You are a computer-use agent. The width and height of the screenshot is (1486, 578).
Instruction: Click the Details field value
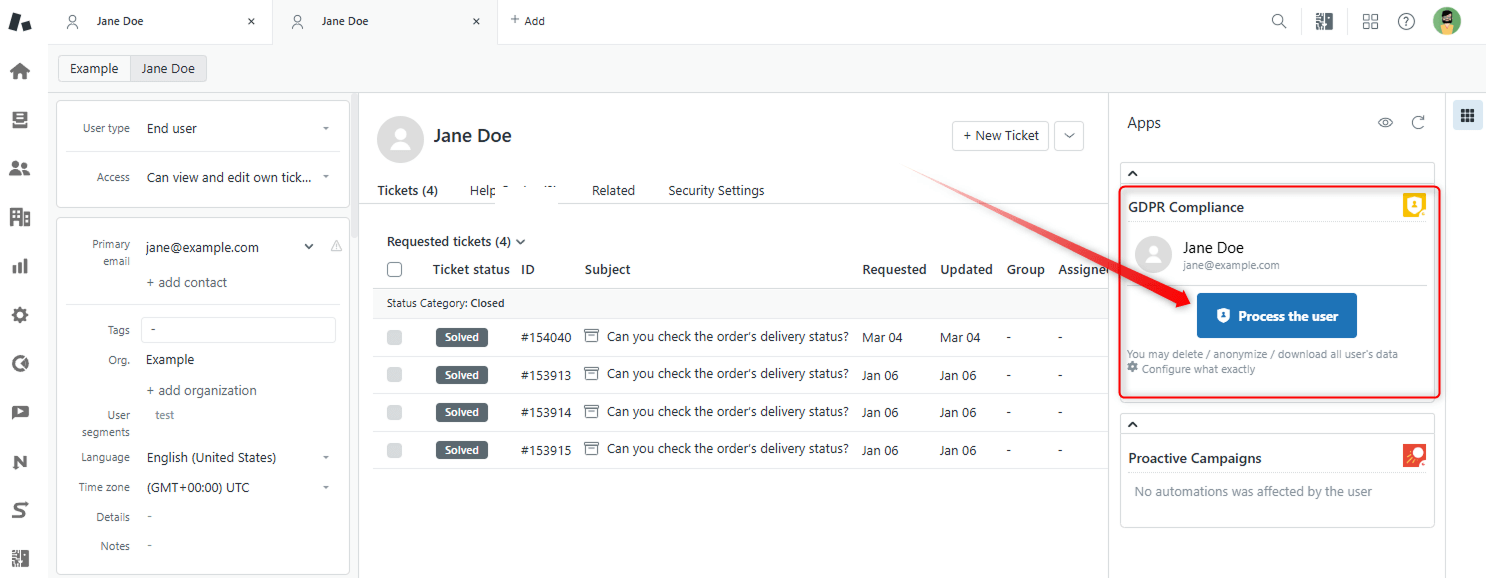[150, 517]
